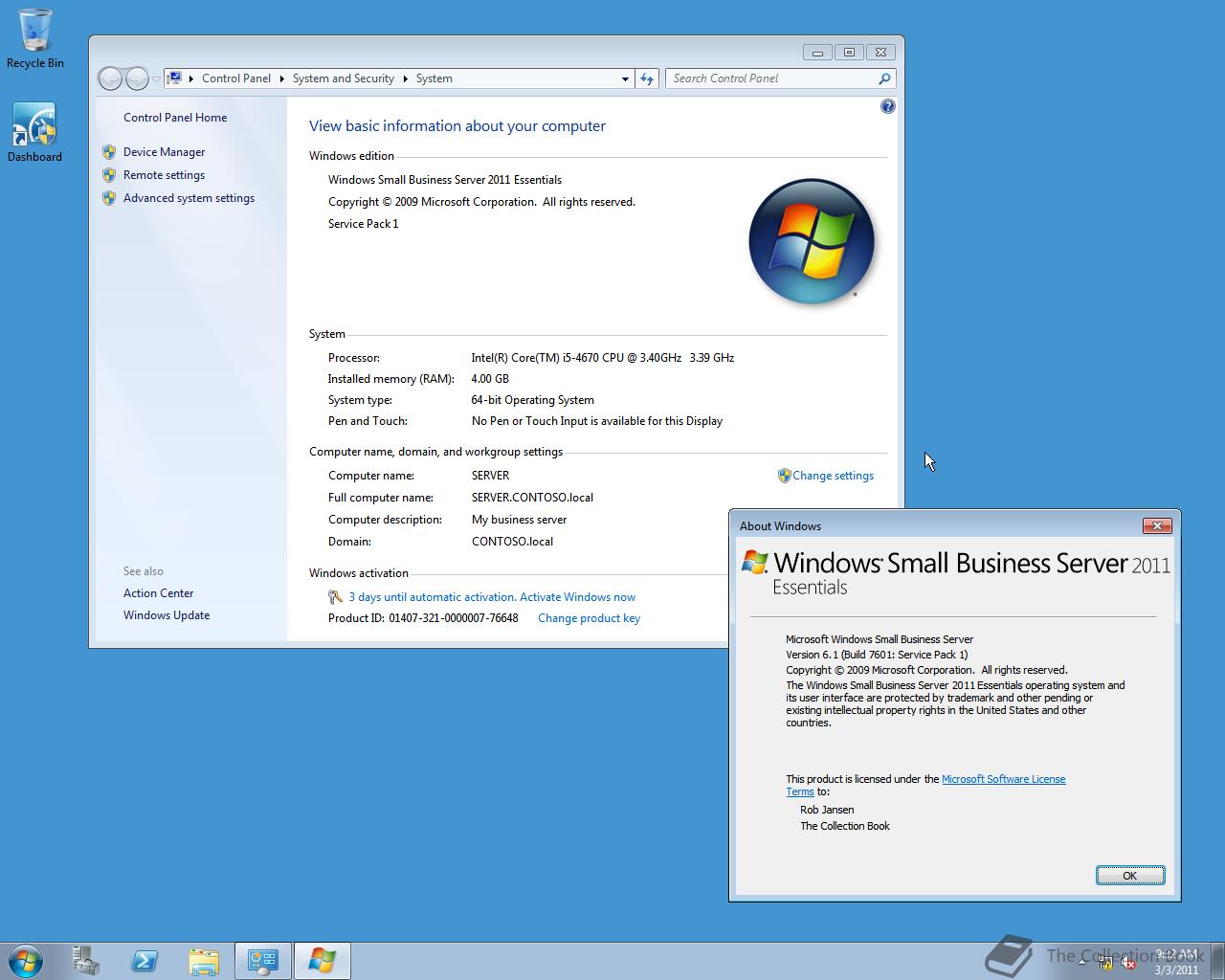1225x980 pixels.
Task: Open Microsoft Software License Terms link
Action: coord(1003,779)
